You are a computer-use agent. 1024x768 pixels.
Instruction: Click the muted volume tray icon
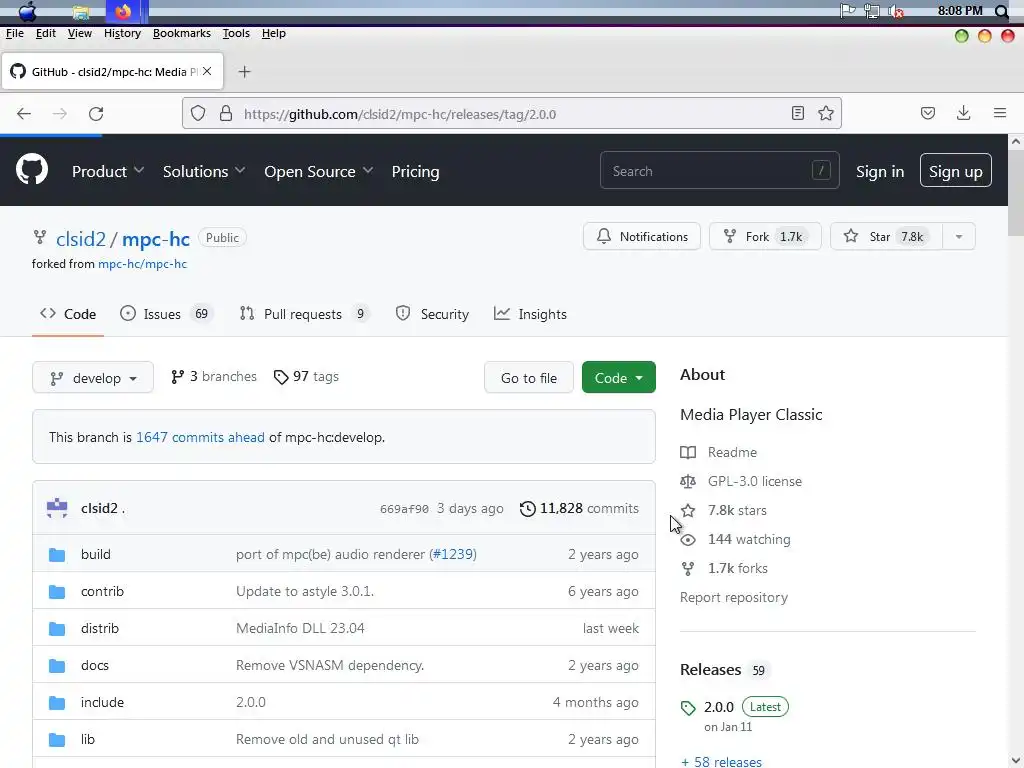[897, 11]
